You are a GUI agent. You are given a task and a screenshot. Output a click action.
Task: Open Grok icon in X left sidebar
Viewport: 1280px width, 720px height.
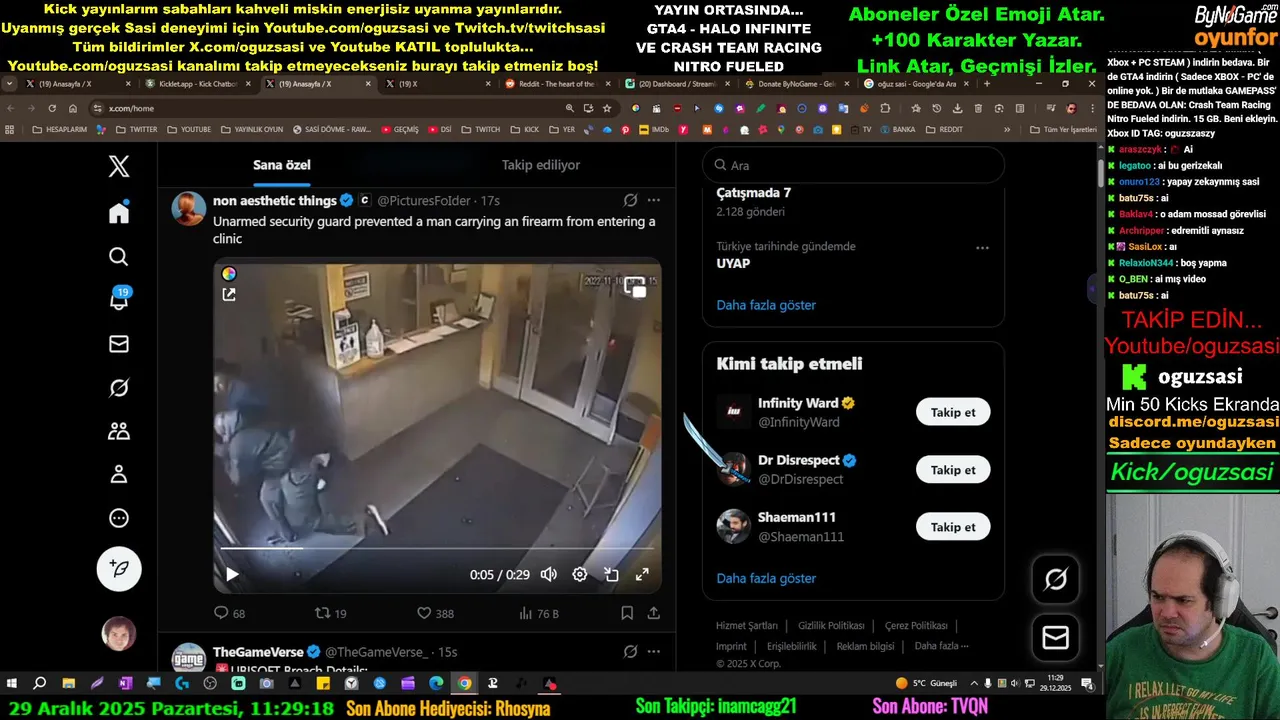point(119,388)
